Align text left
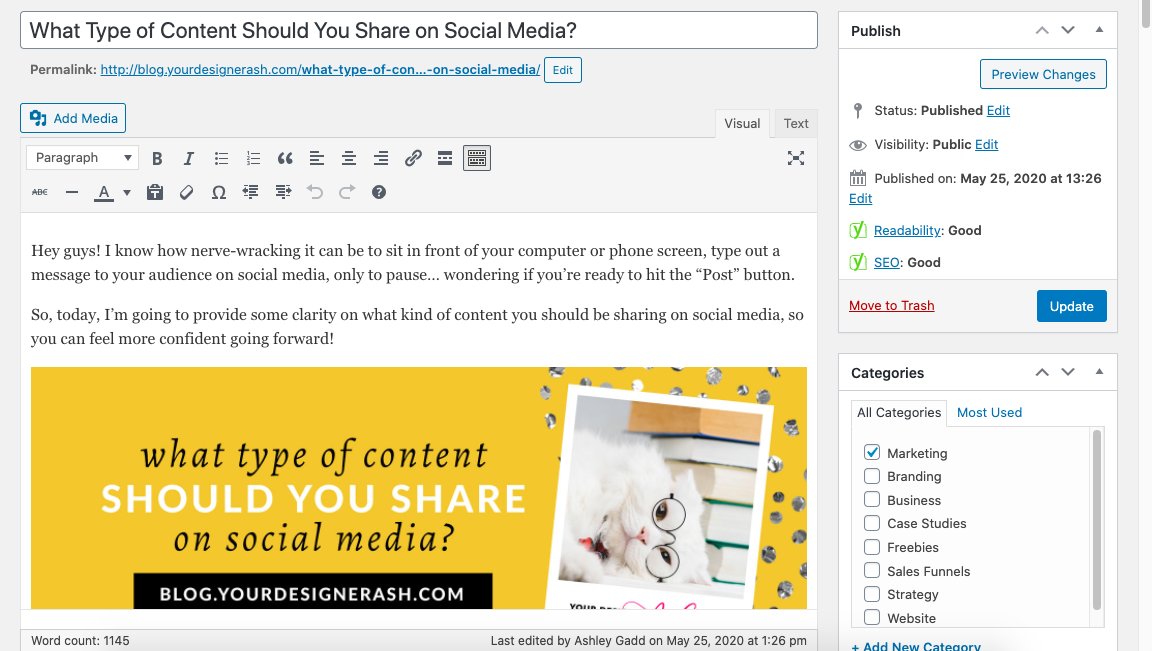This screenshot has height=651, width=1152. click(x=317, y=158)
